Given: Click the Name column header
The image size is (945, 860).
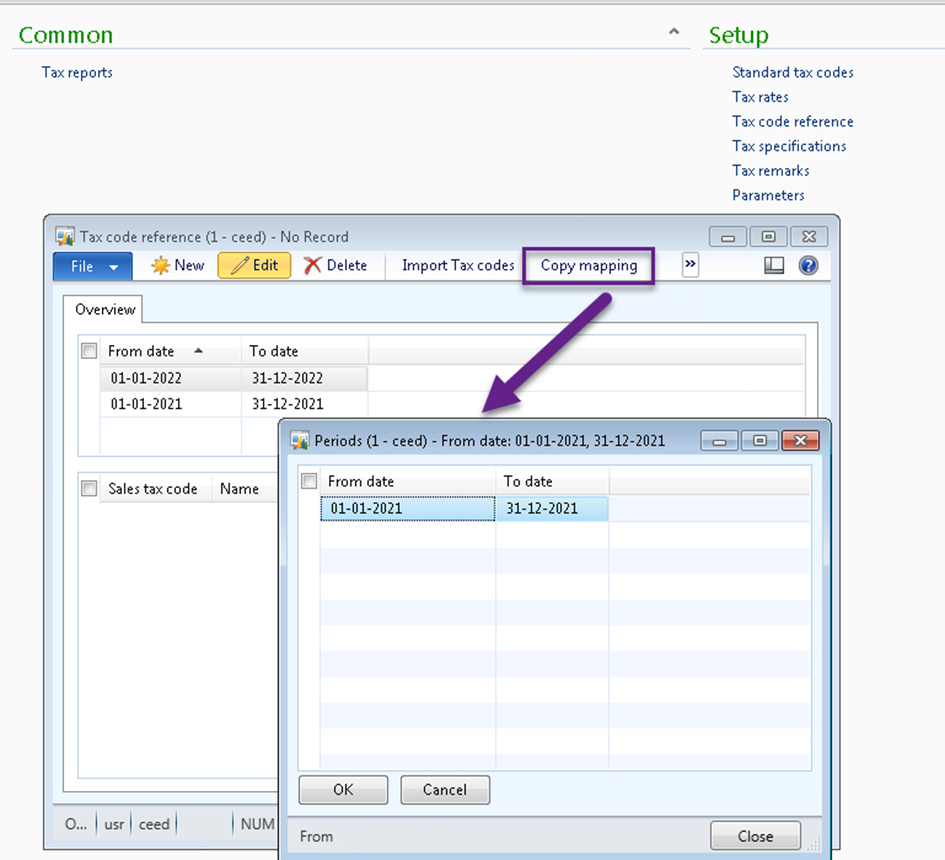Looking at the screenshot, I should 244,488.
